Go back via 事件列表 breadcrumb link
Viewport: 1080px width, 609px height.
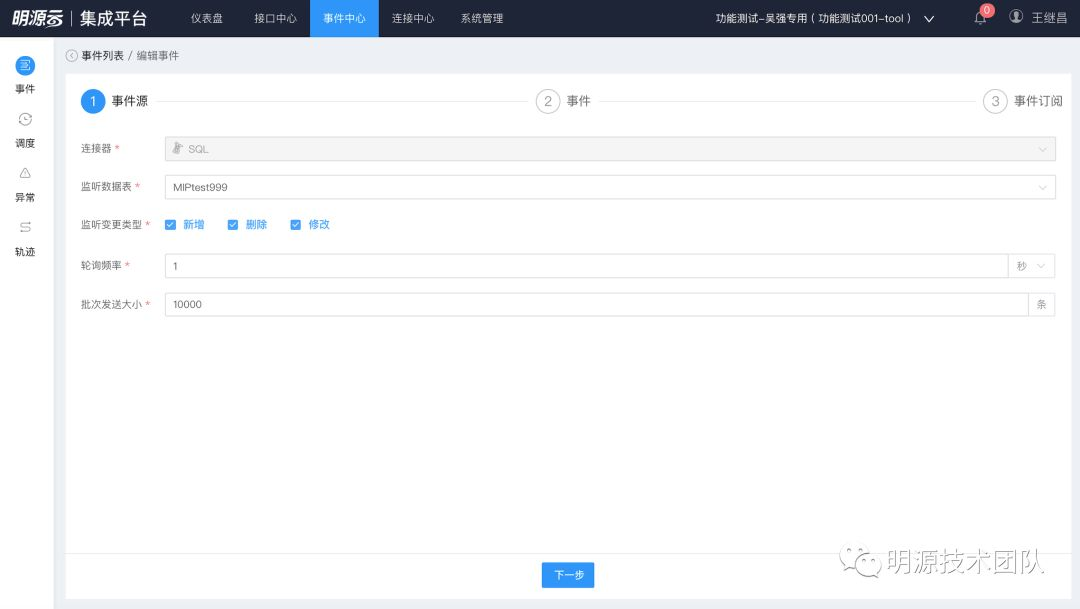pos(103,56)
